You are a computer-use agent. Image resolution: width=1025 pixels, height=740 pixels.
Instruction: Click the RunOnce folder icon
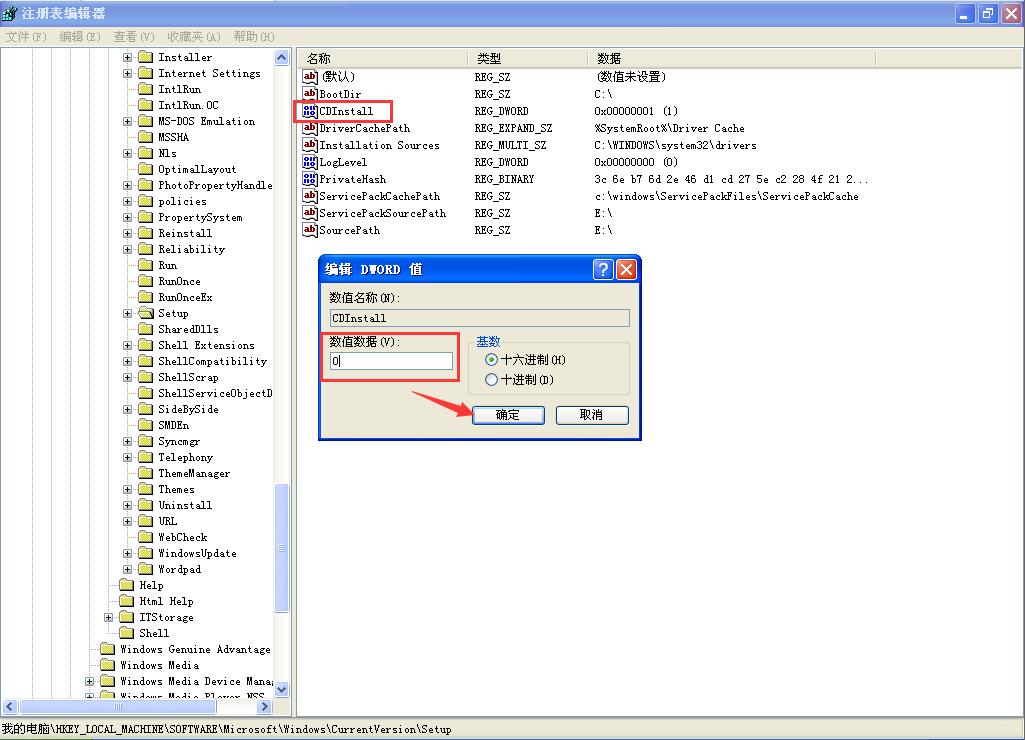click(146, 281)
